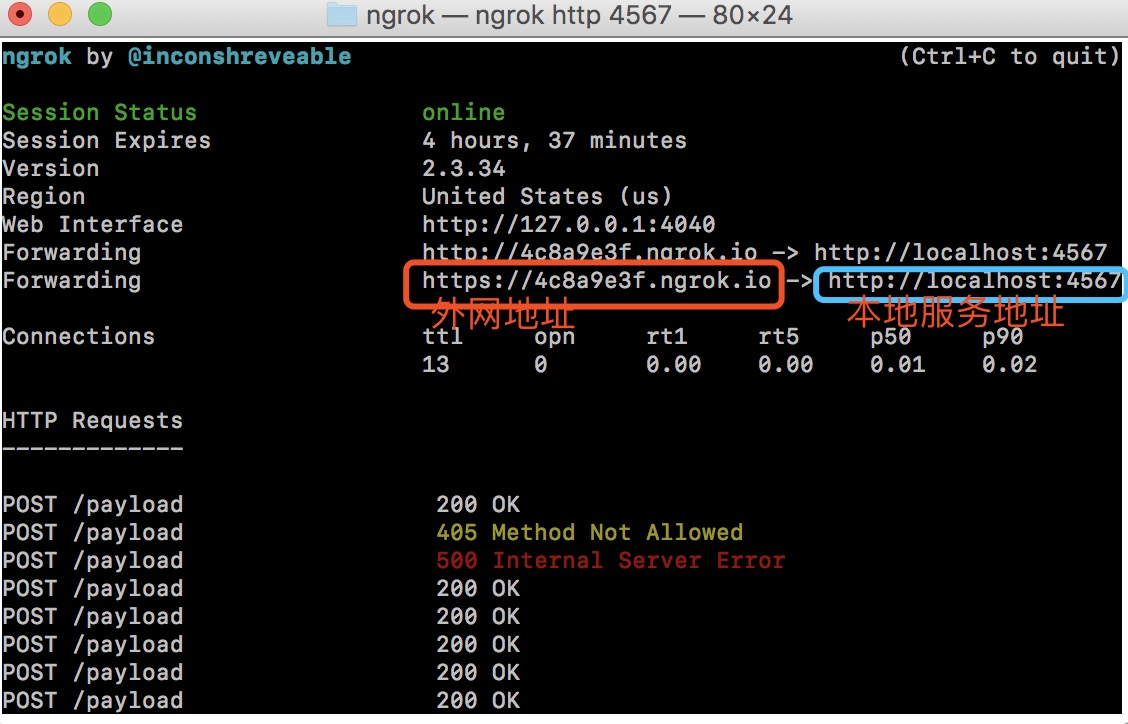Click the p90 value 0.02
Image resolution: width=1128 pixels, height=724 pixels.
tap(1009, 365)
